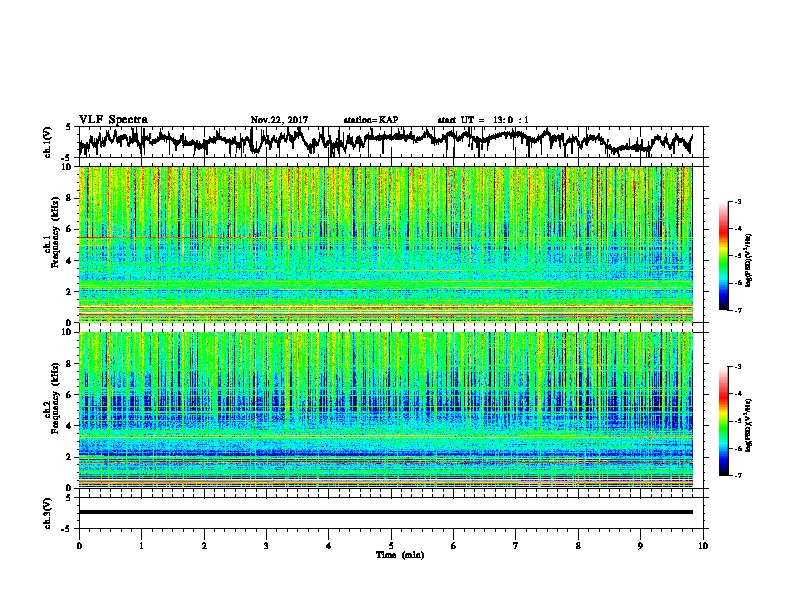
Task: Click time axis tick label '4'
Action: (329, 546)
